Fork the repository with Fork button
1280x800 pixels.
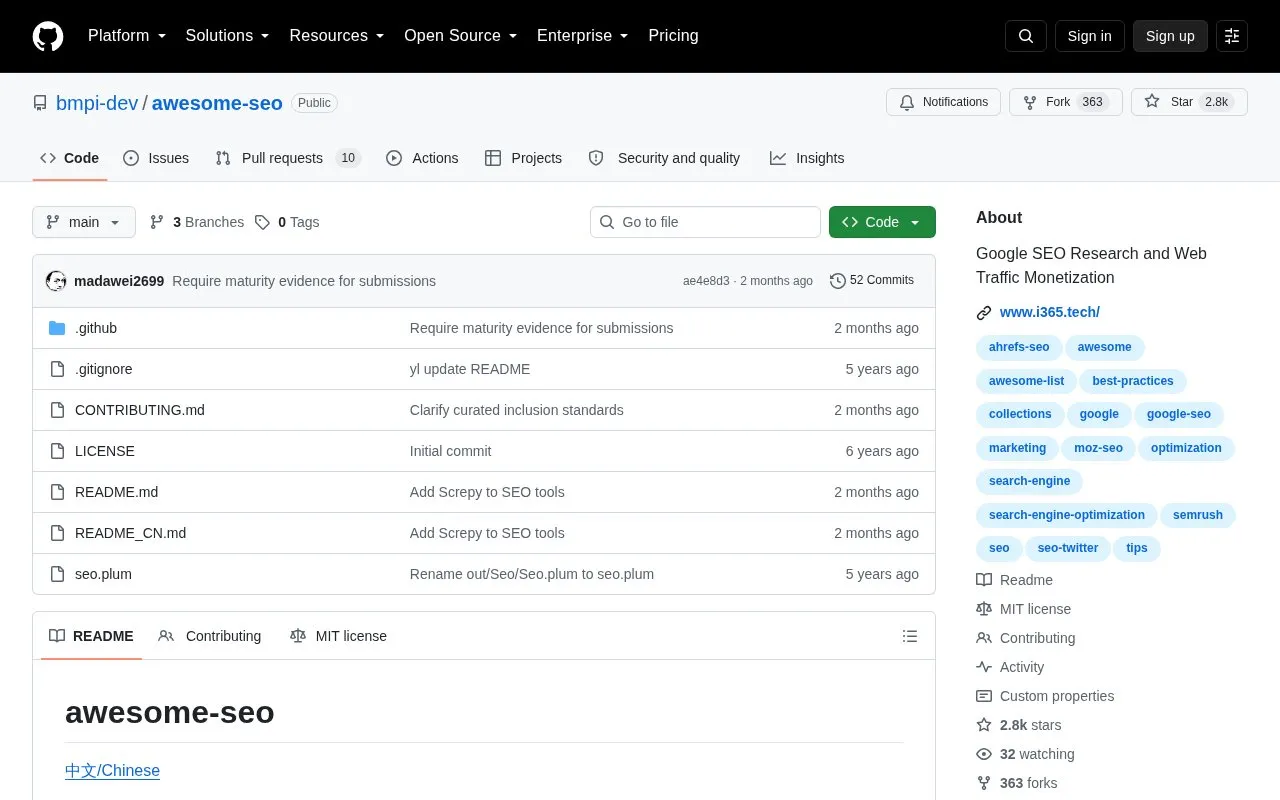[x=1065, y=102]
